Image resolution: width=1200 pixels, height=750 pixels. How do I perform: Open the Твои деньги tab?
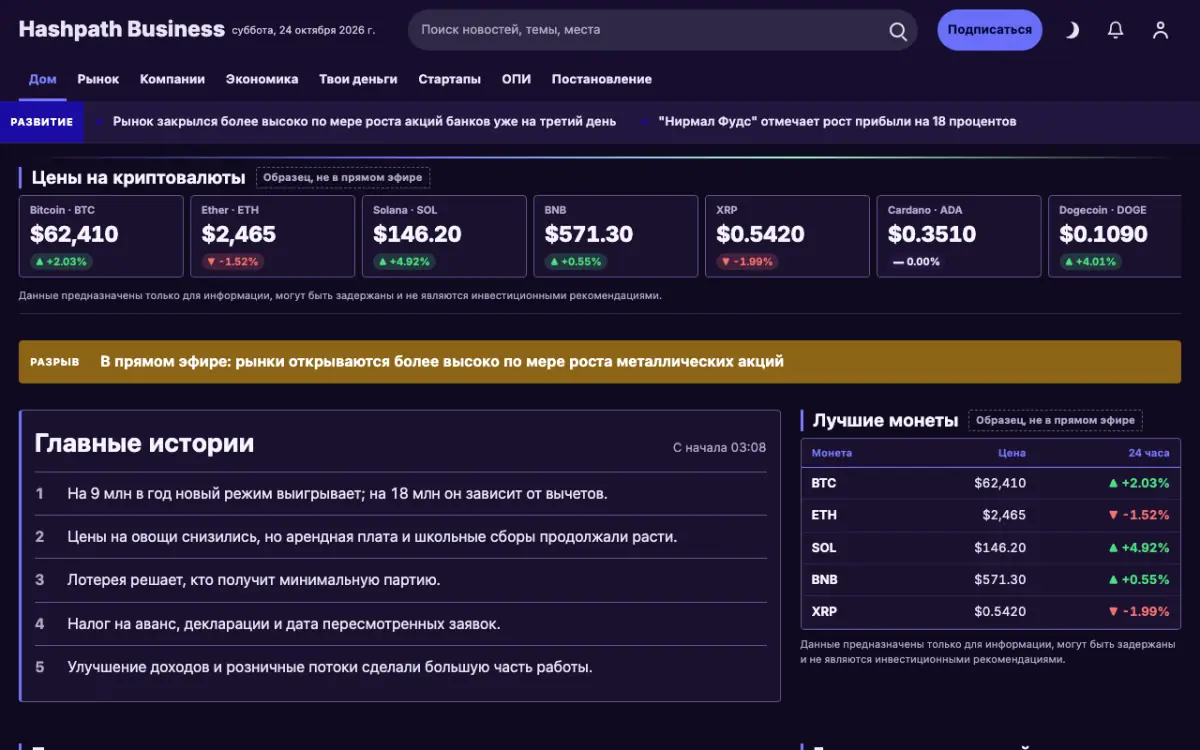(x=358, y=79)
